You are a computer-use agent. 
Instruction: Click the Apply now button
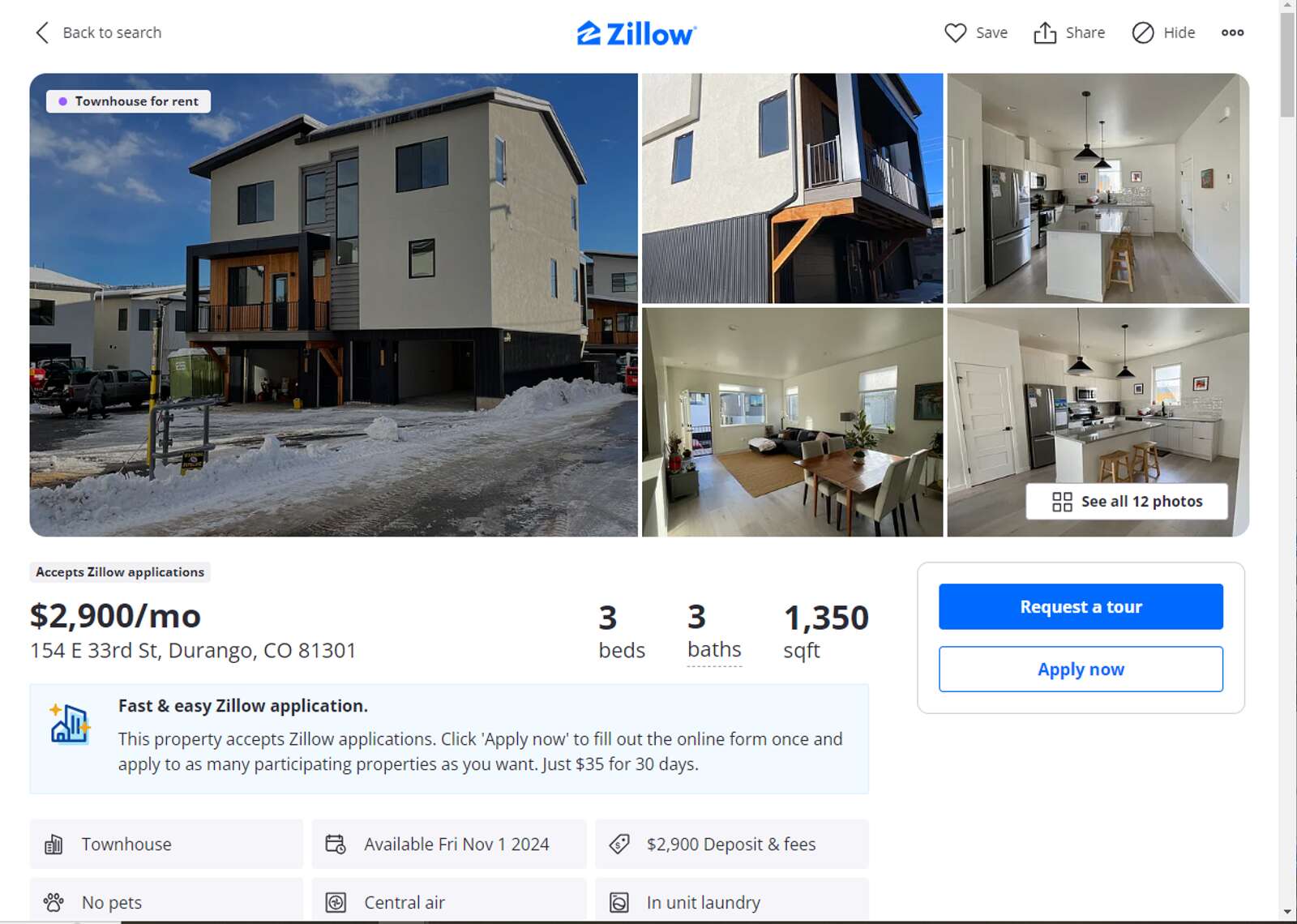click(1081, 669)
